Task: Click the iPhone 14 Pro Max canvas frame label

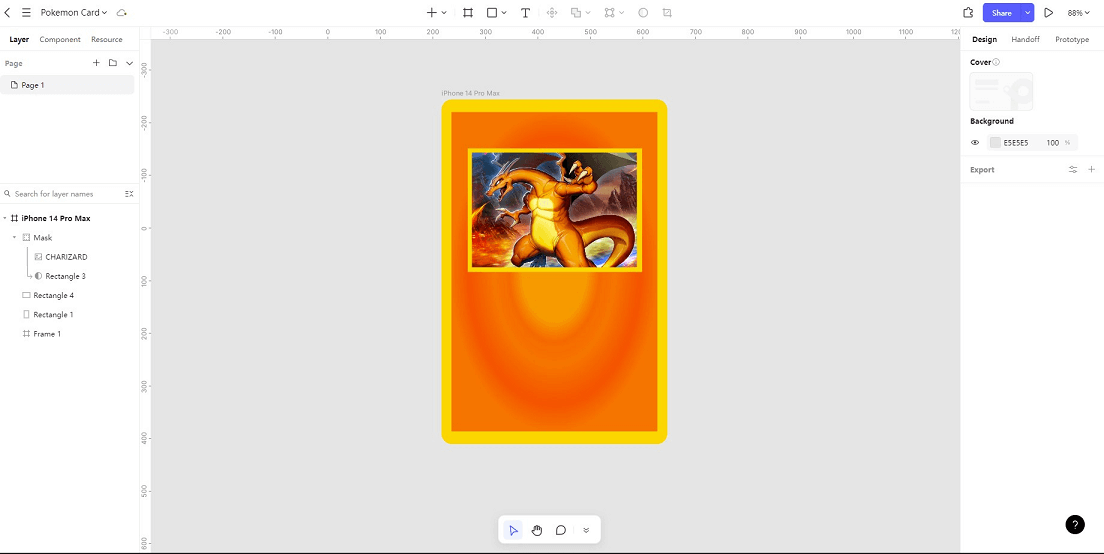Action: pos(470,93)
